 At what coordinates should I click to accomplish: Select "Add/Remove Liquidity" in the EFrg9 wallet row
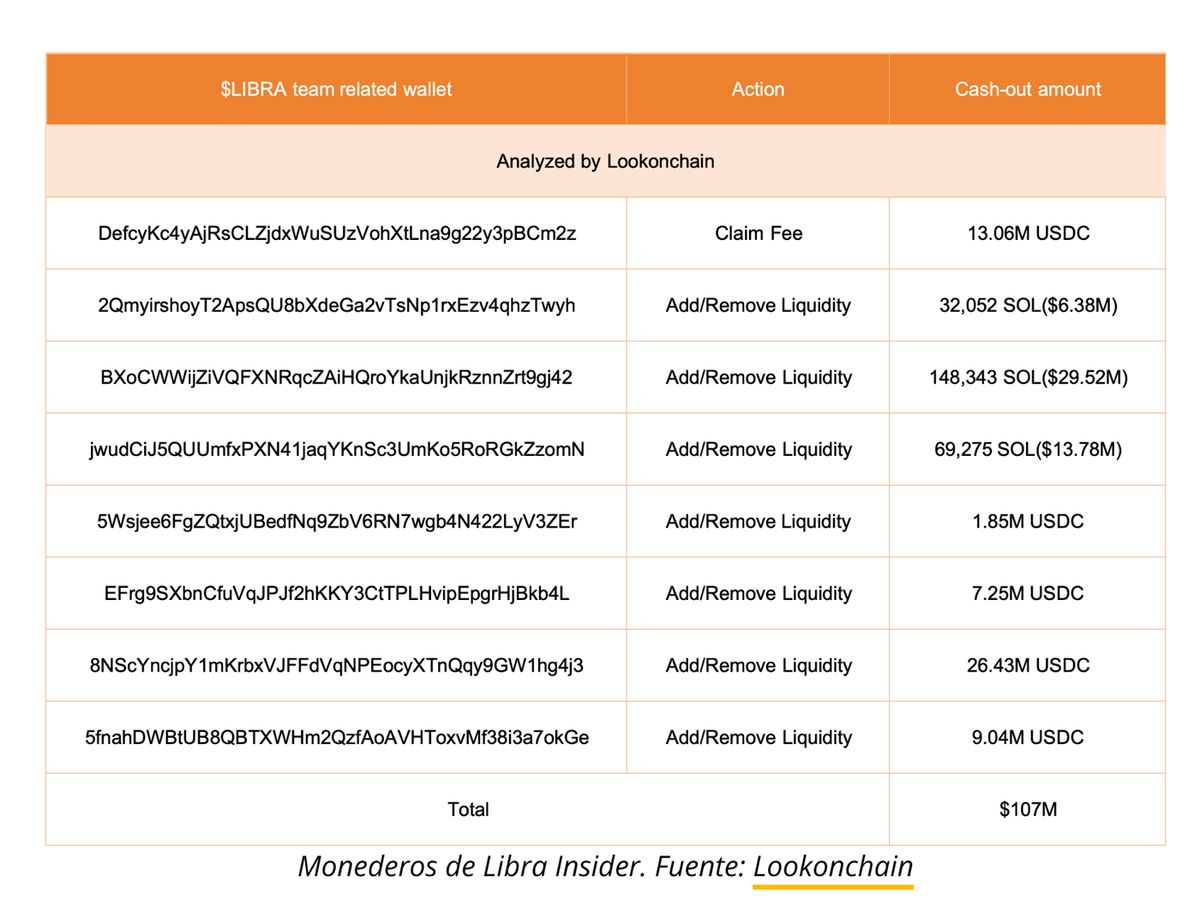757,593
